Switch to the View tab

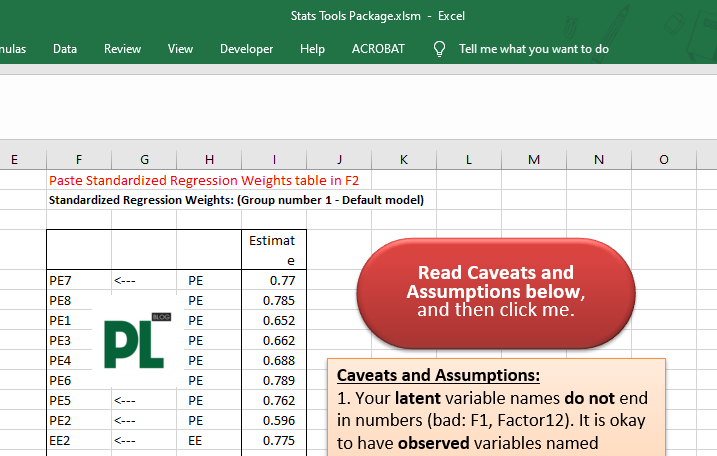[x=180, y=49]
